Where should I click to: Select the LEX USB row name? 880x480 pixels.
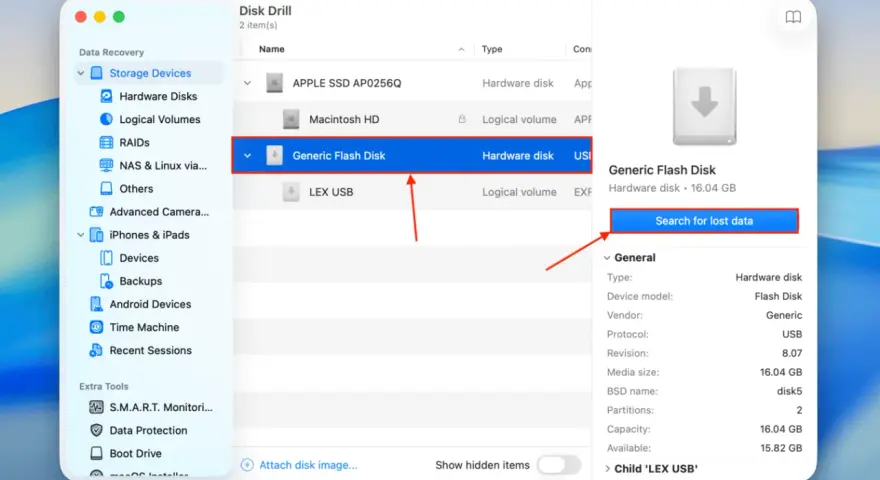(x=331, y=192)
